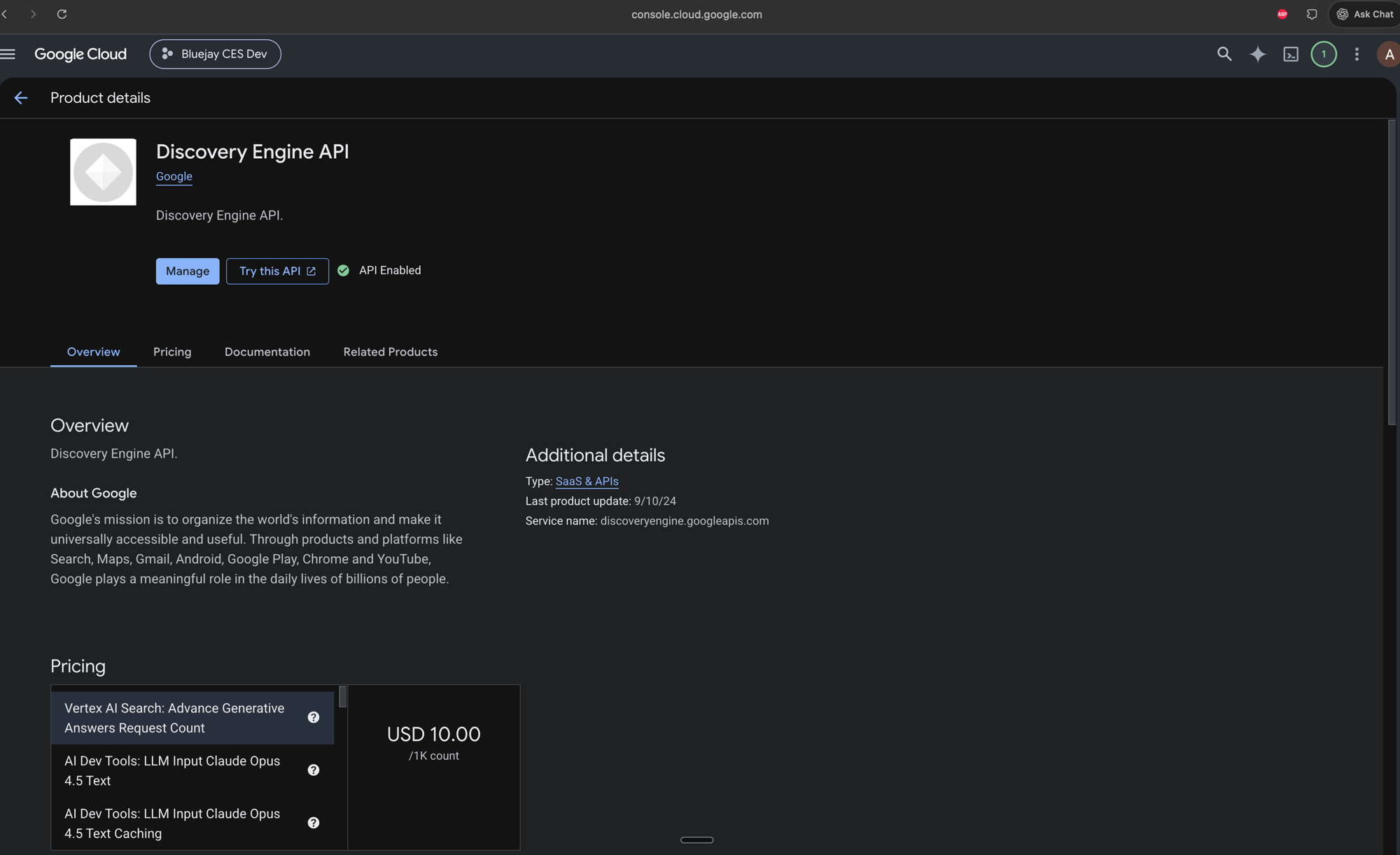Open the SaaS & APIs type link
Image resolution: width=1400 pixels, height=855 pixels.
point(587,481)
